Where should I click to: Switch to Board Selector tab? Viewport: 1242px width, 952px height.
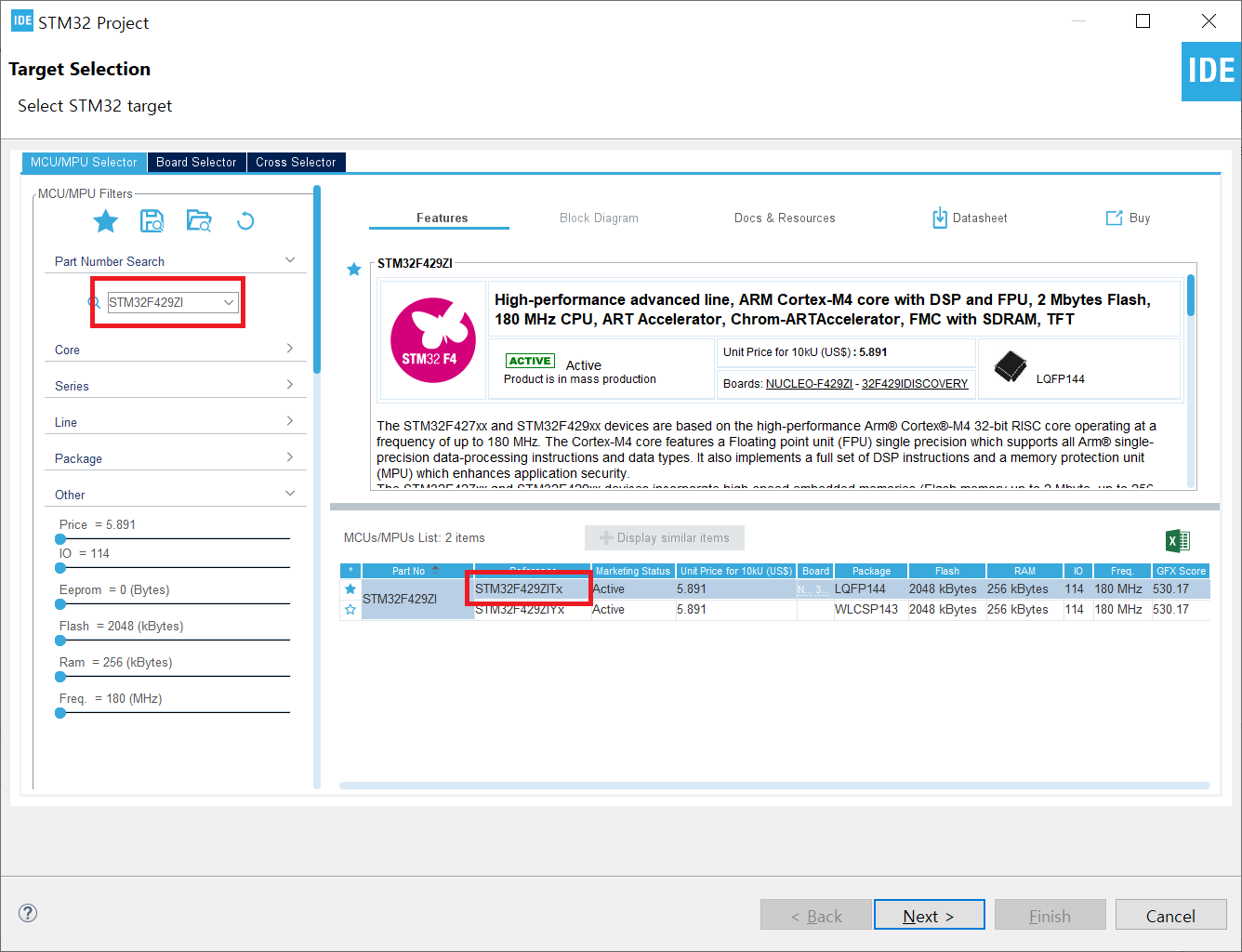pos(196,162)
